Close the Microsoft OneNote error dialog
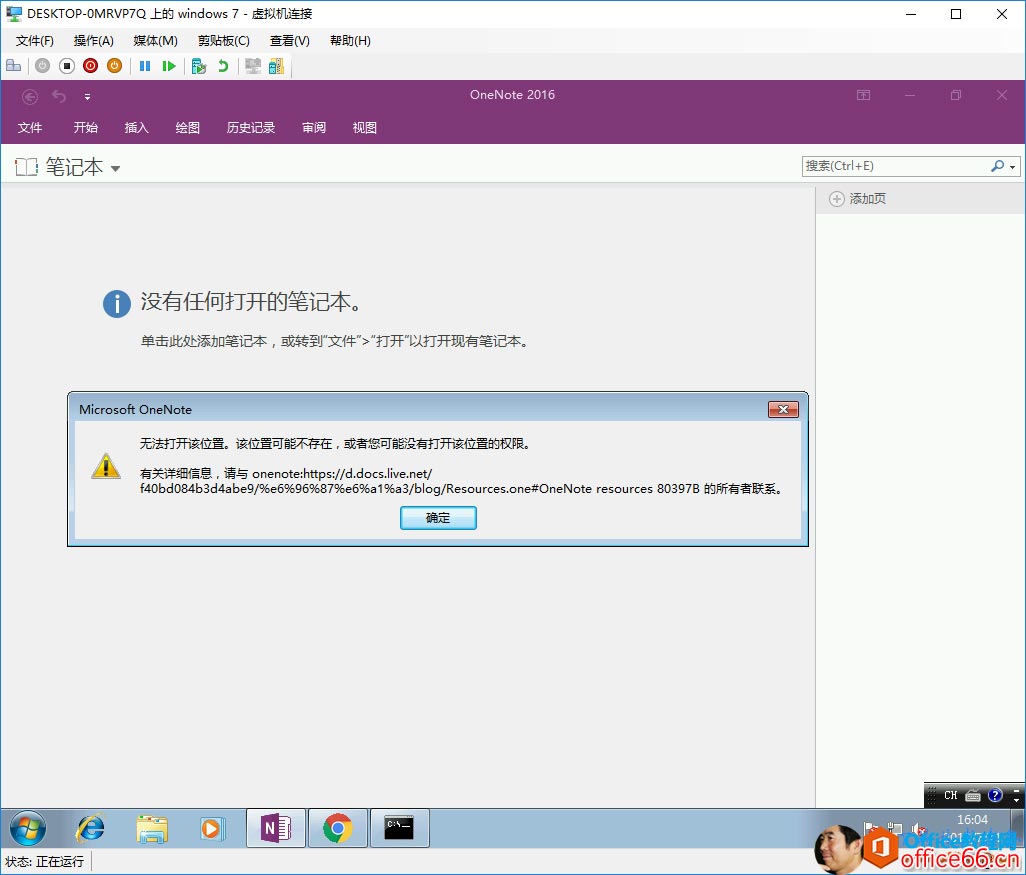 click(x=783, y=410)
